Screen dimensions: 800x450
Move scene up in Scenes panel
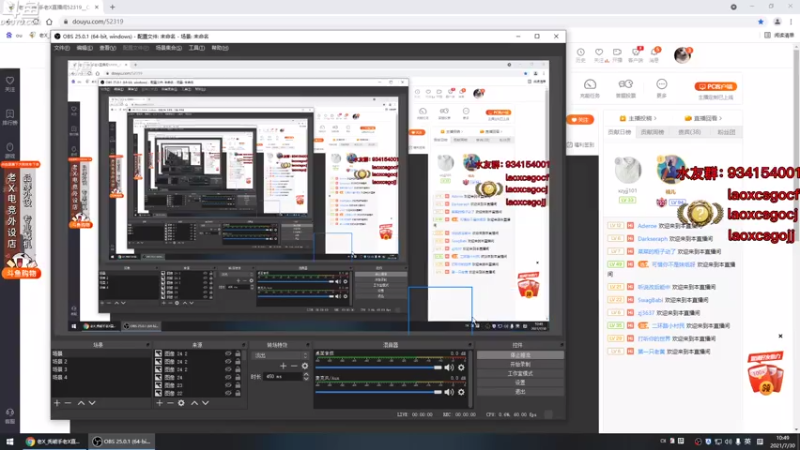tap(81, 403)
